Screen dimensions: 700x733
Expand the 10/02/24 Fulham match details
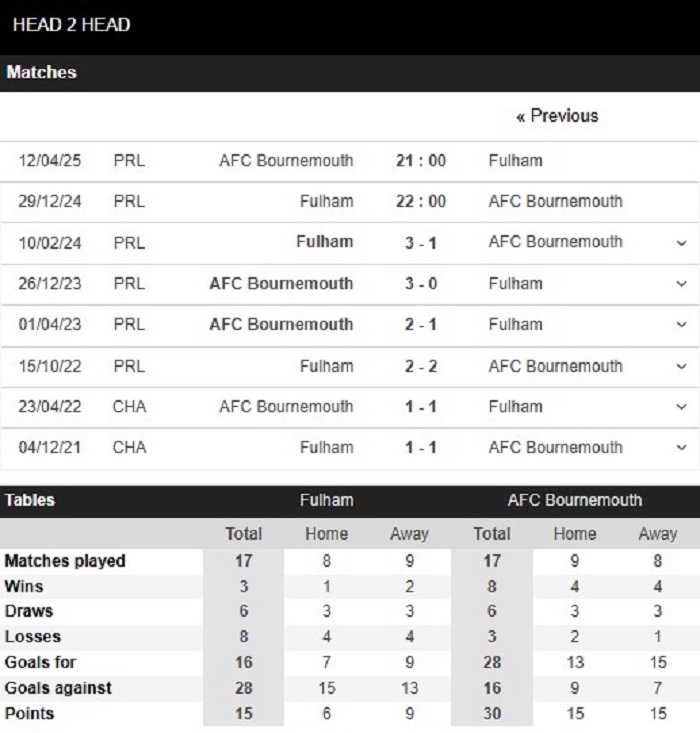click(682, 243)
